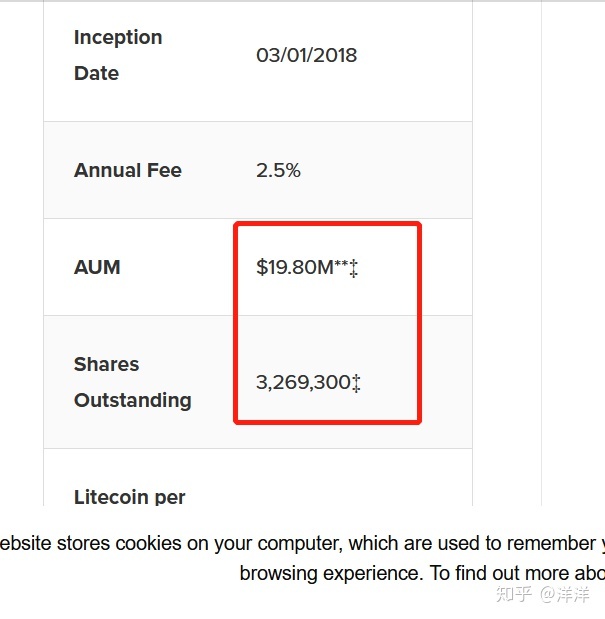Image resolution: width=605 pixels, height=619 pixels.
Task: Click the word Outstanding in the label
Action: (133, 400)
